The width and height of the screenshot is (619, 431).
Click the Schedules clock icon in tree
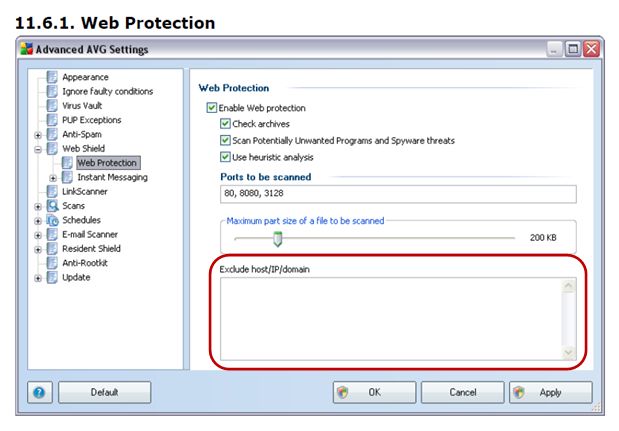tap(53, 220)
